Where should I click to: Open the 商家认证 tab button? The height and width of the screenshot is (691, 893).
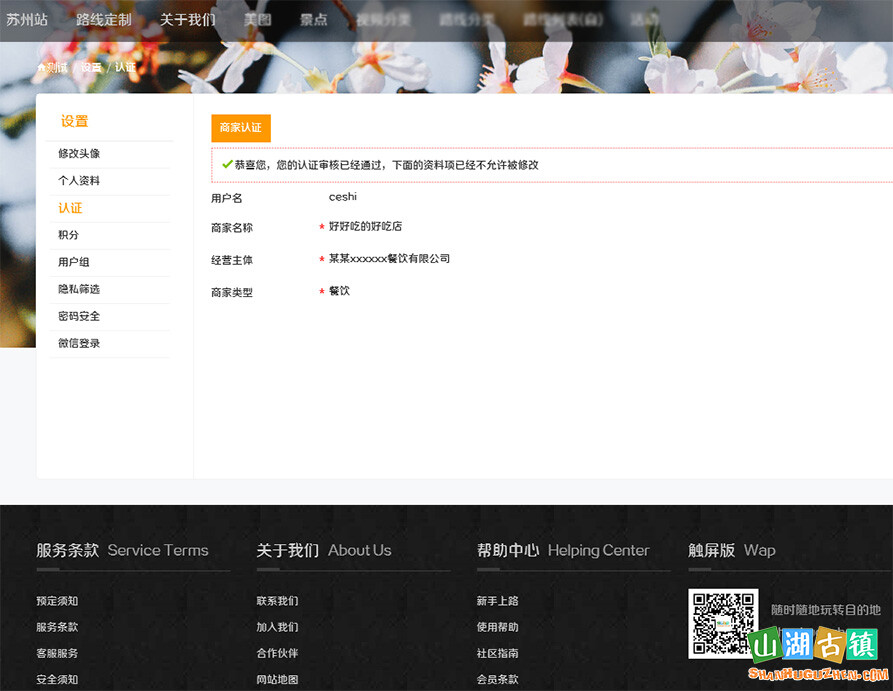point(240,128)
